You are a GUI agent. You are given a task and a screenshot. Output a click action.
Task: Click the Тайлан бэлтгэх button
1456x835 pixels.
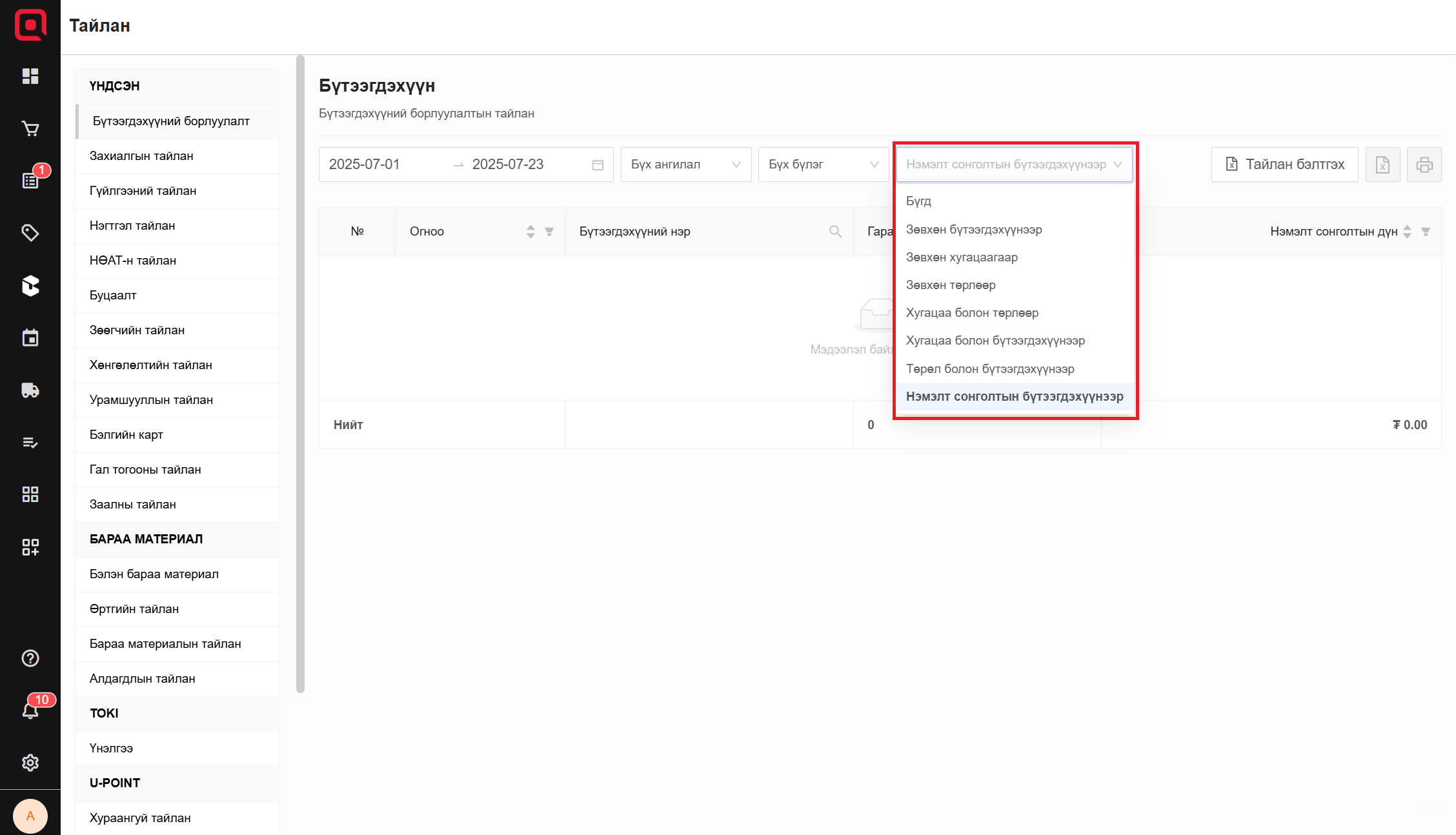click(x=1284, y=165)
